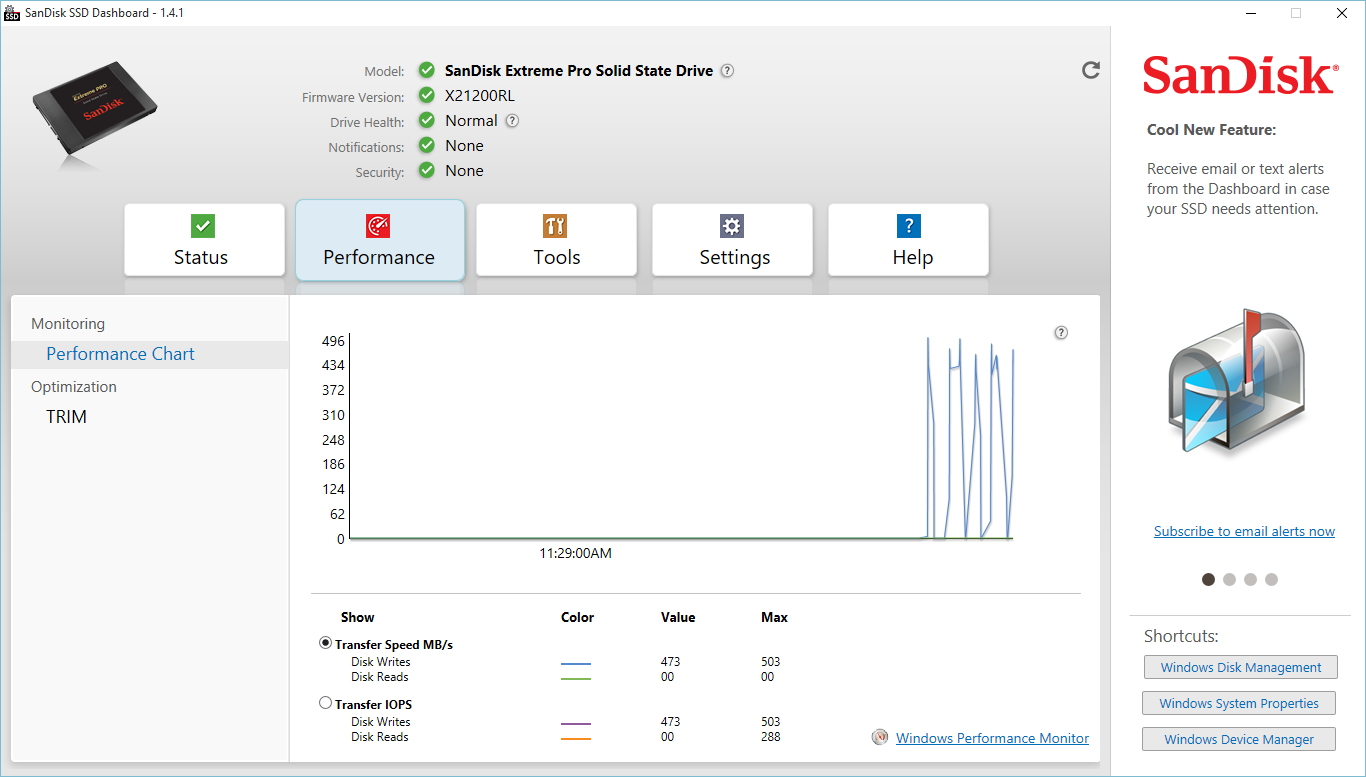The height and width of the screenshot is (777, 1366).
Task: Click the green check icon beside Security
Action: pos(427,170)
